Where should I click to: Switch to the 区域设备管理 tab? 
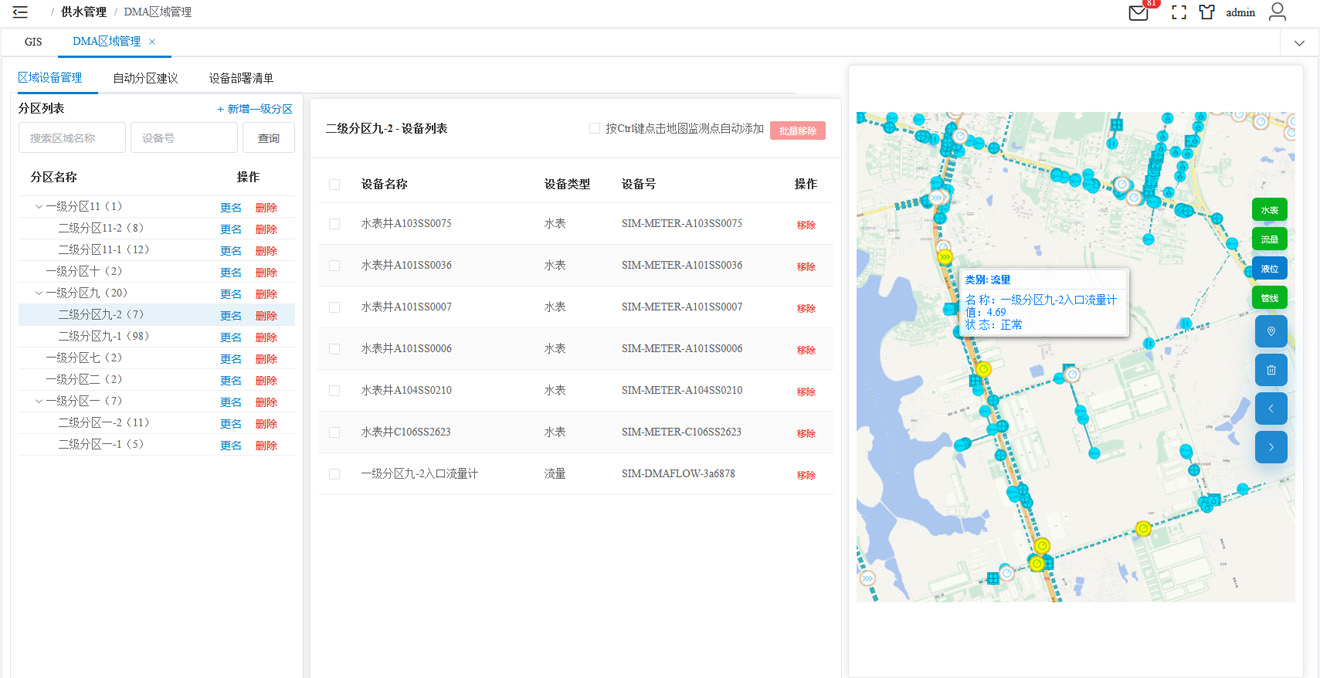click(50, 78)
